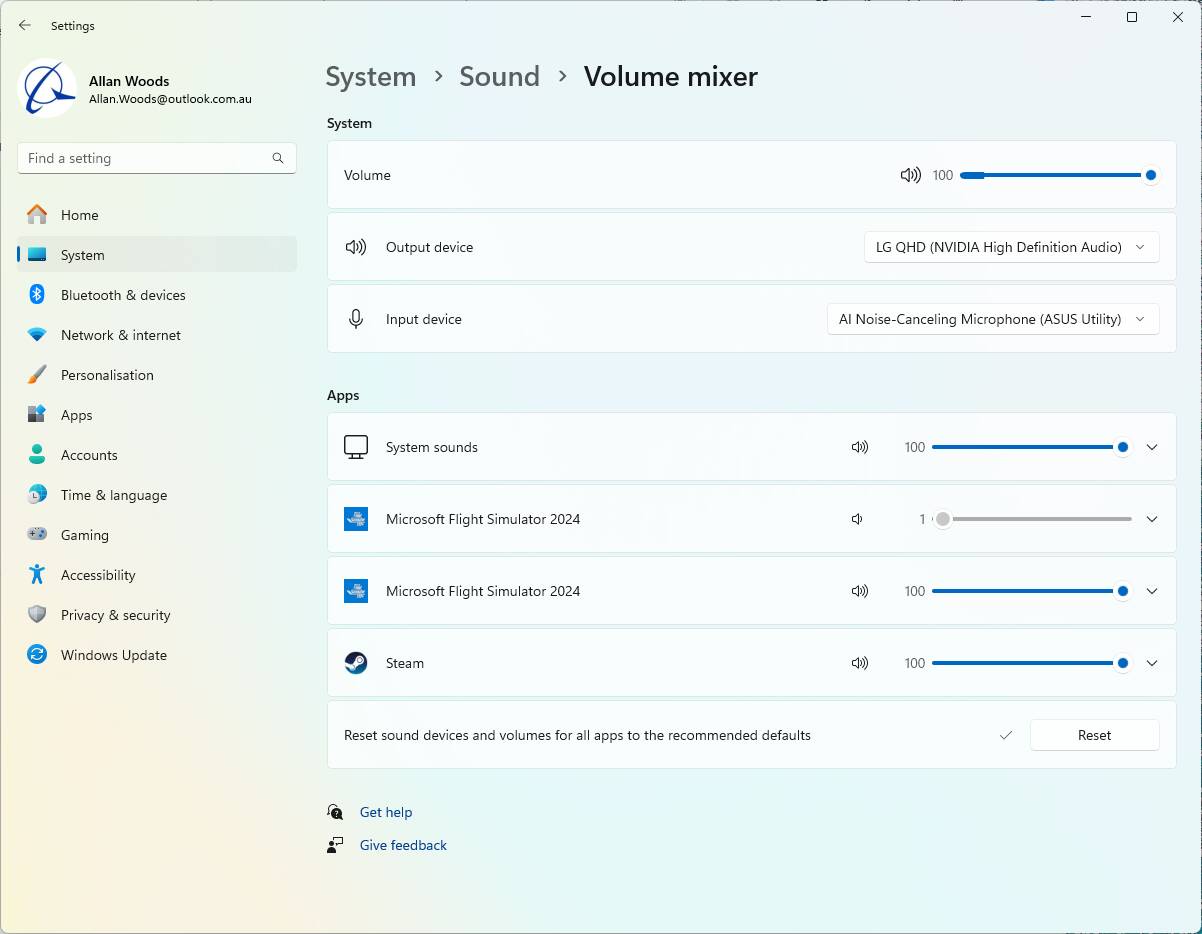The image size is (1202, 934).
Task: Mute the main system Volume speaker
Action: point(910,175)
